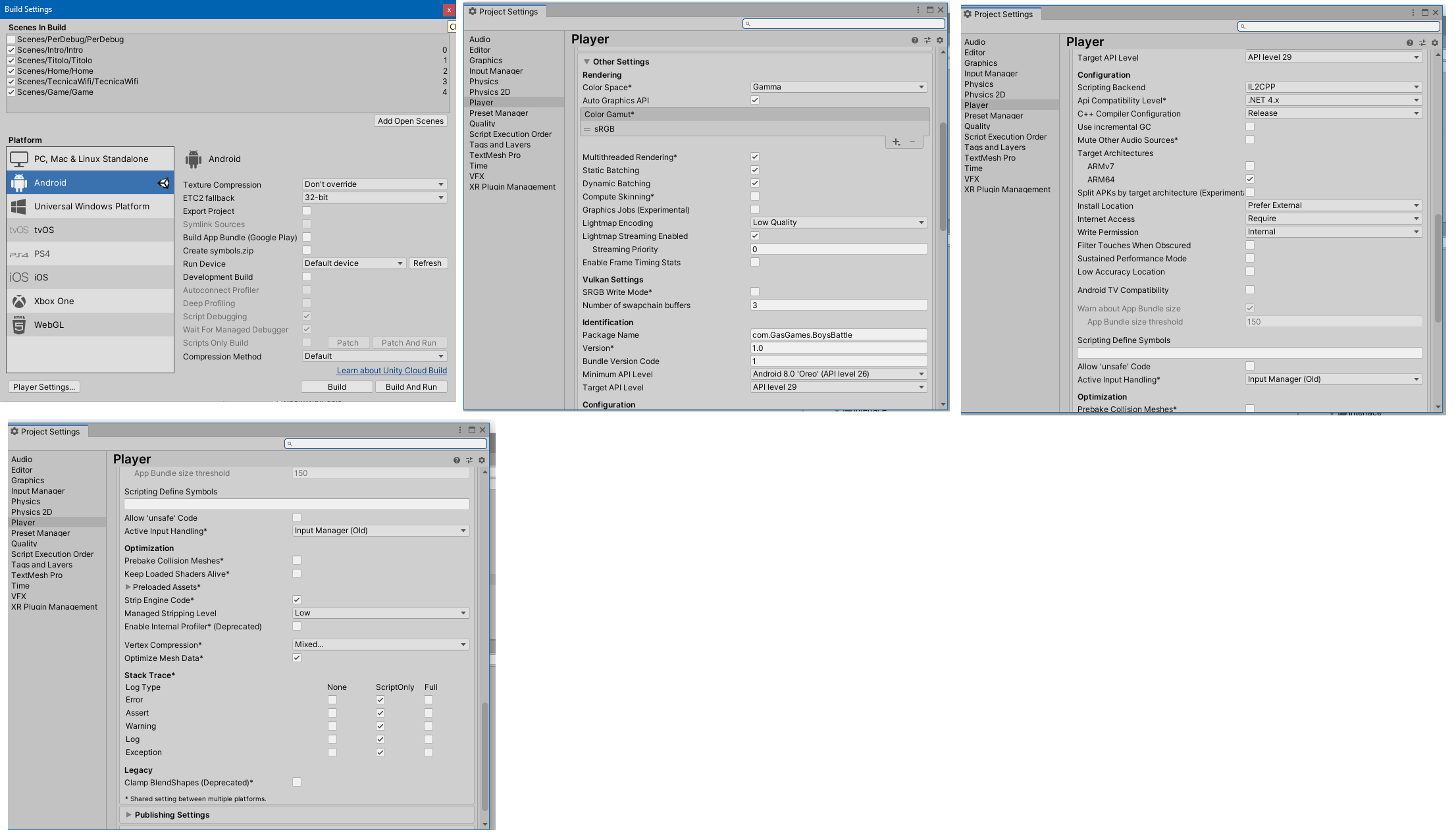Click scrollbar in bottom Player panel

pyautogui.click(x=485, y=757)
